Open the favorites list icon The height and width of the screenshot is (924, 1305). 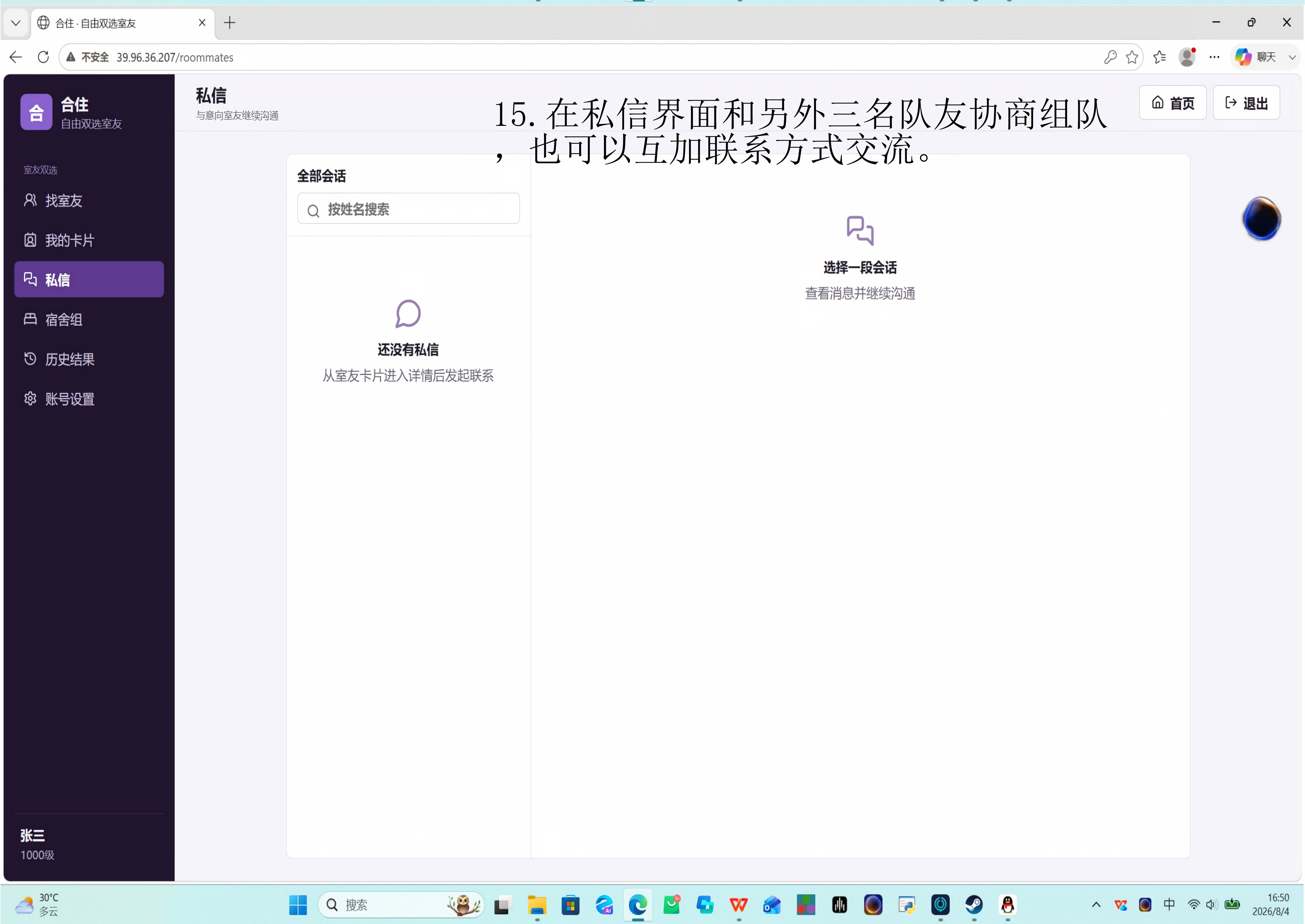pos(1159,57)
